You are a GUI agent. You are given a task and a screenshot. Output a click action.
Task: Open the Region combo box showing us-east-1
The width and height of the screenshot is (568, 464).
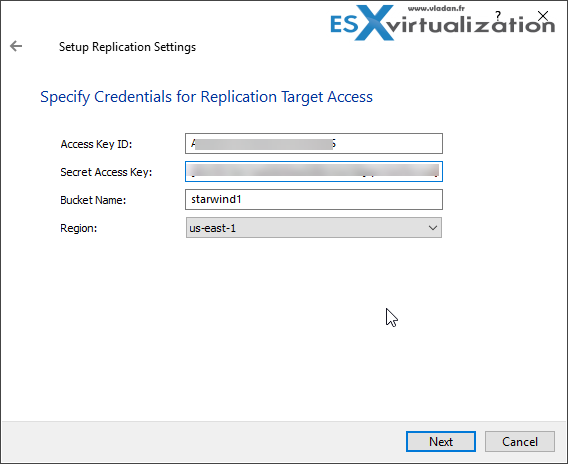tap(314, 228)
